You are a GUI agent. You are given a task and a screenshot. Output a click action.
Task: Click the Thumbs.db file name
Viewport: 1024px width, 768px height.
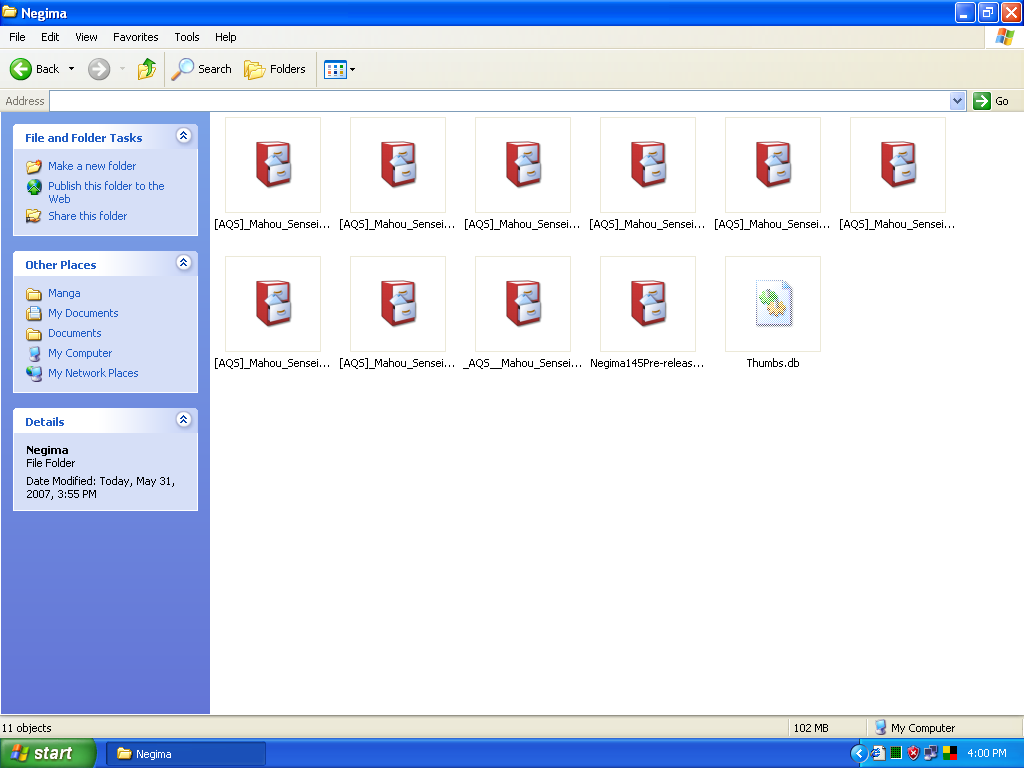pos(773,363)
